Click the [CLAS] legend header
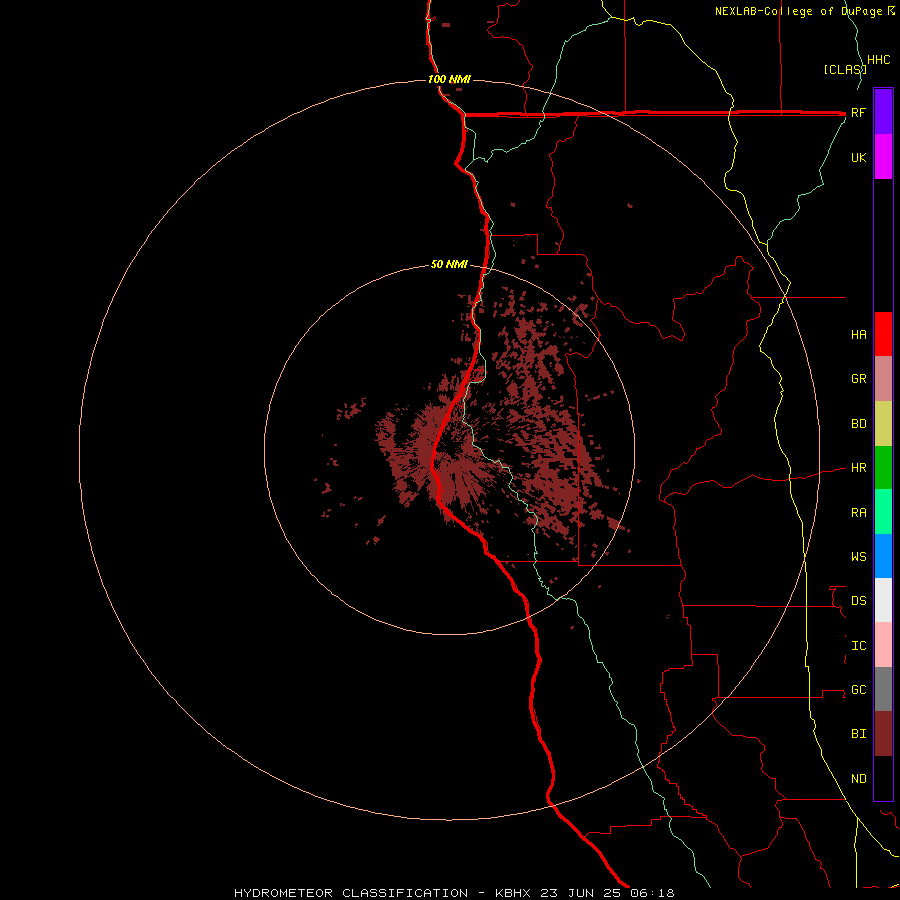This screenshot has height=900, width=900. (845, 69)
